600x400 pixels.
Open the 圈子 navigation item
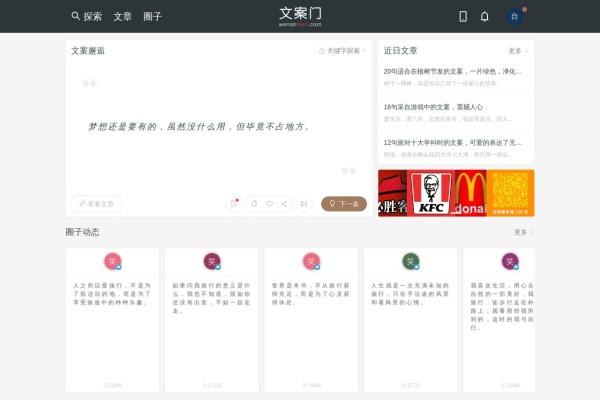153,16
